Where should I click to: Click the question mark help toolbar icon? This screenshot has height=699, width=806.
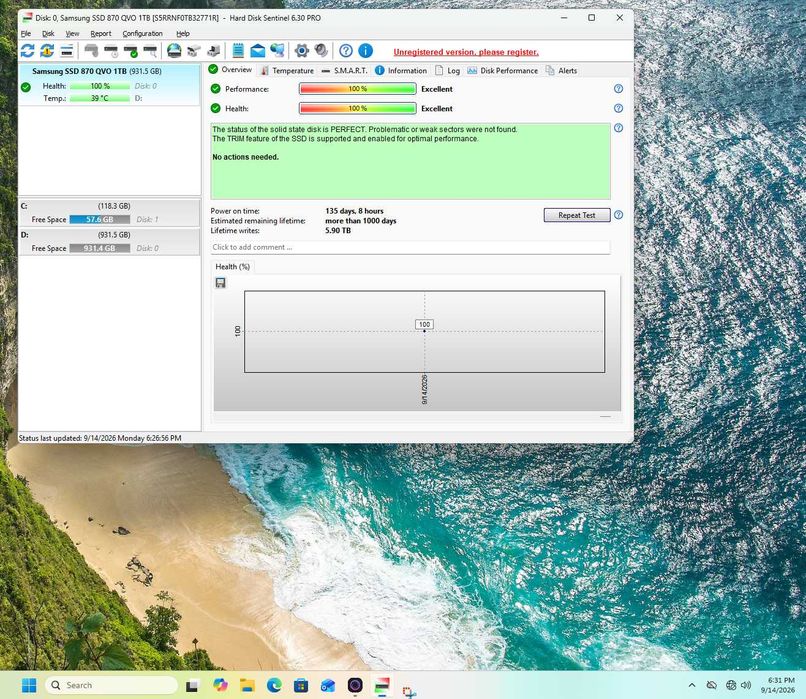(x=346, y=50)
